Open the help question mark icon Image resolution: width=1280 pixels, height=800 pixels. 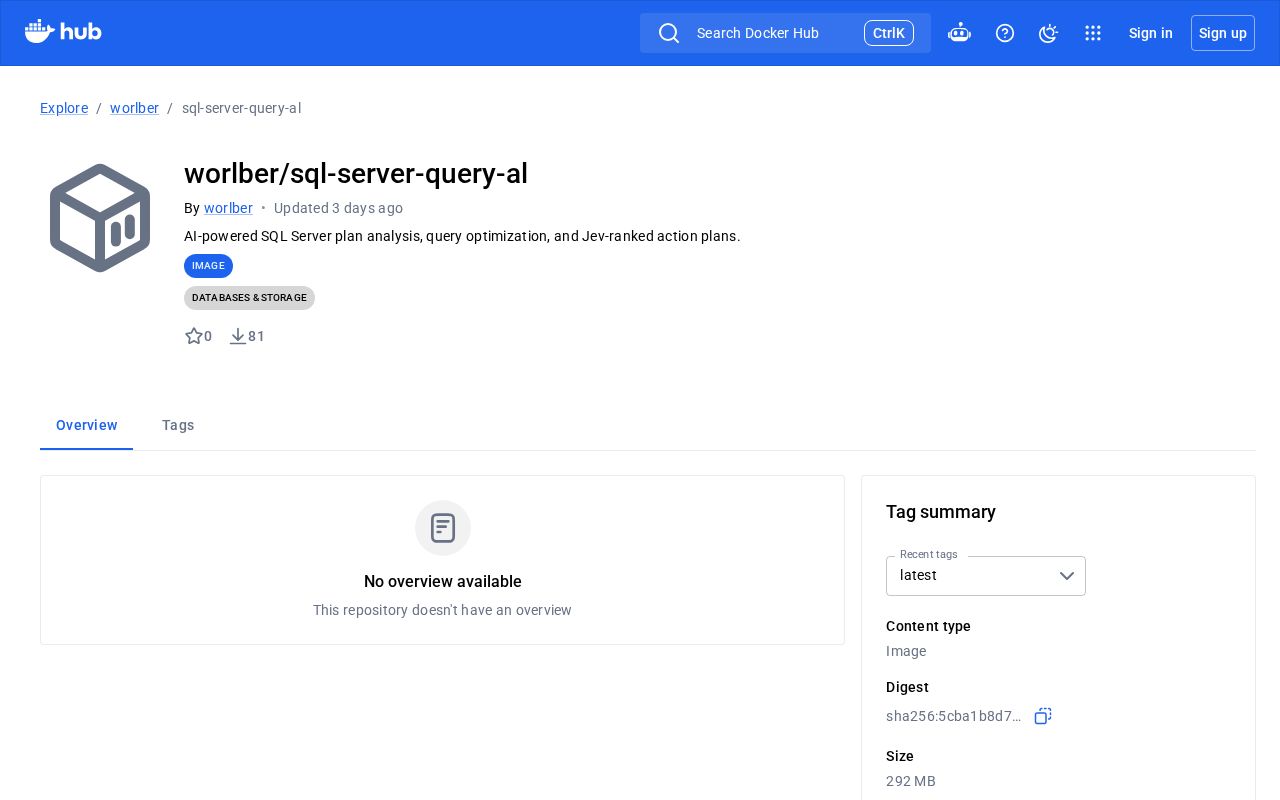[x=1005, y=33]
